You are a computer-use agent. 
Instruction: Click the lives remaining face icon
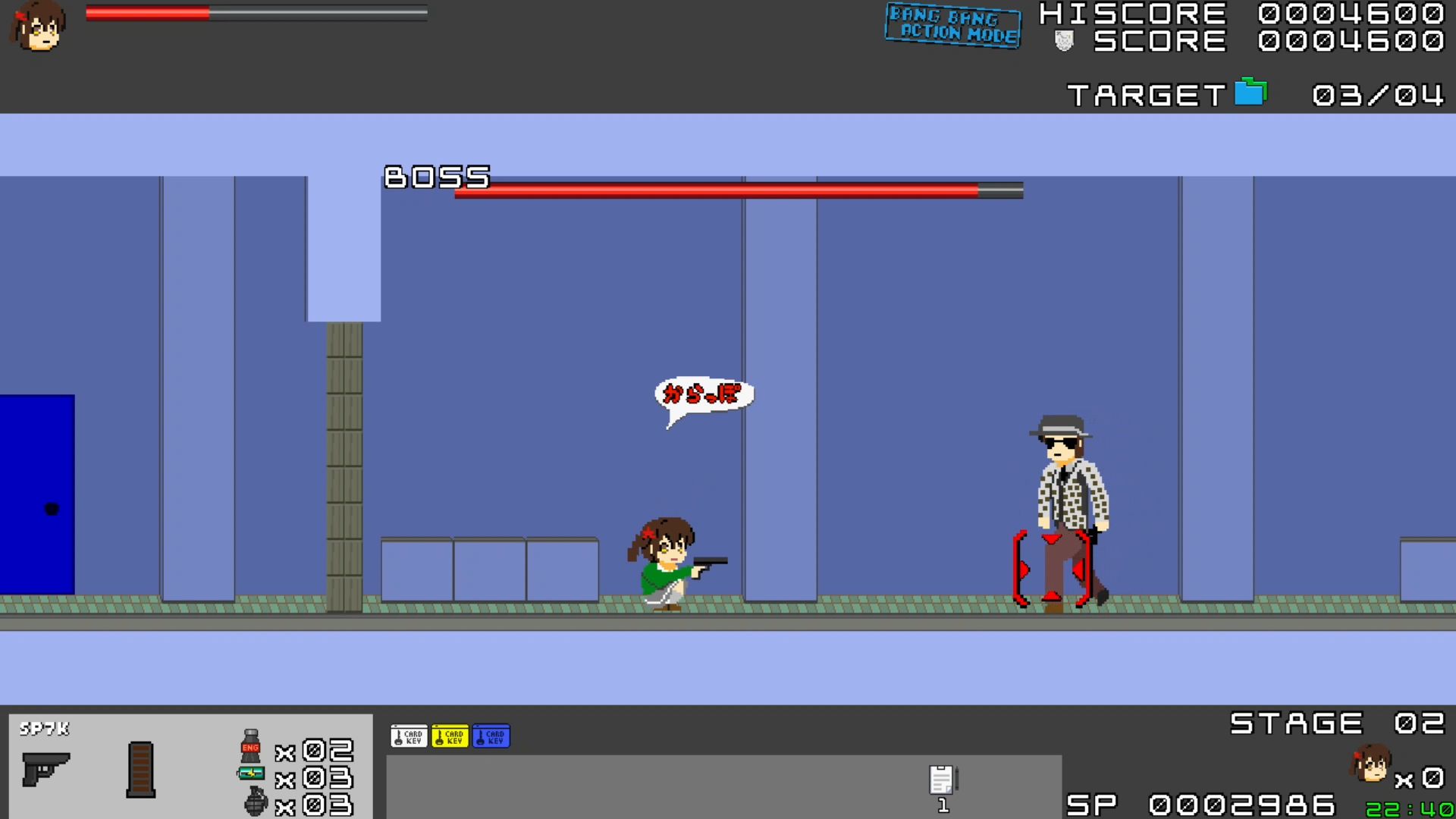pos(1371,764)
